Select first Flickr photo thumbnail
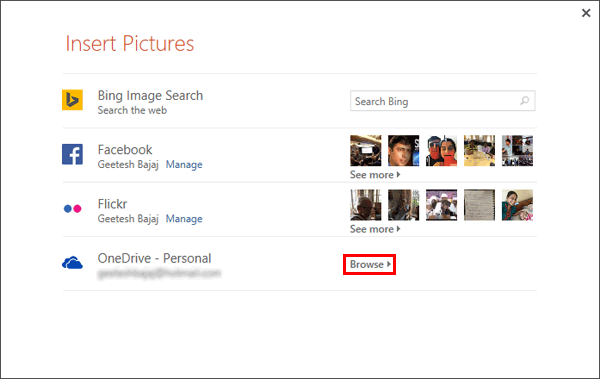This screenshot has height=379, width=600. tap(366, 205)
